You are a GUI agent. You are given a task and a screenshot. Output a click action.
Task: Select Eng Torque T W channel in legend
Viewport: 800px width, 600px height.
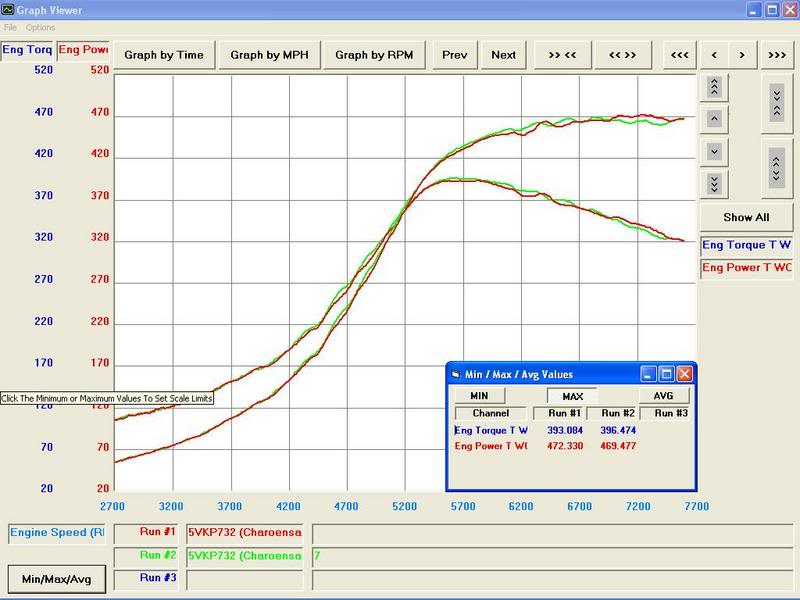[x=746, y=245]
